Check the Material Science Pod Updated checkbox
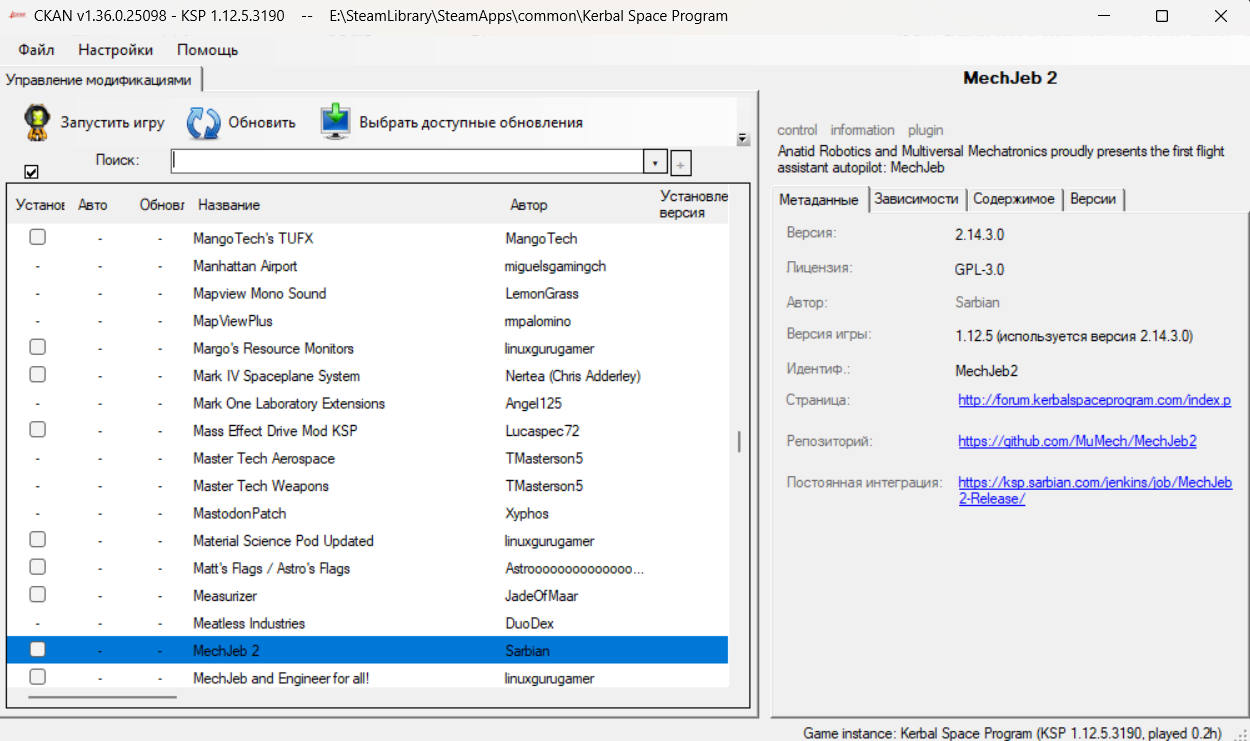 pyautogui.click(x=37, y=540)
